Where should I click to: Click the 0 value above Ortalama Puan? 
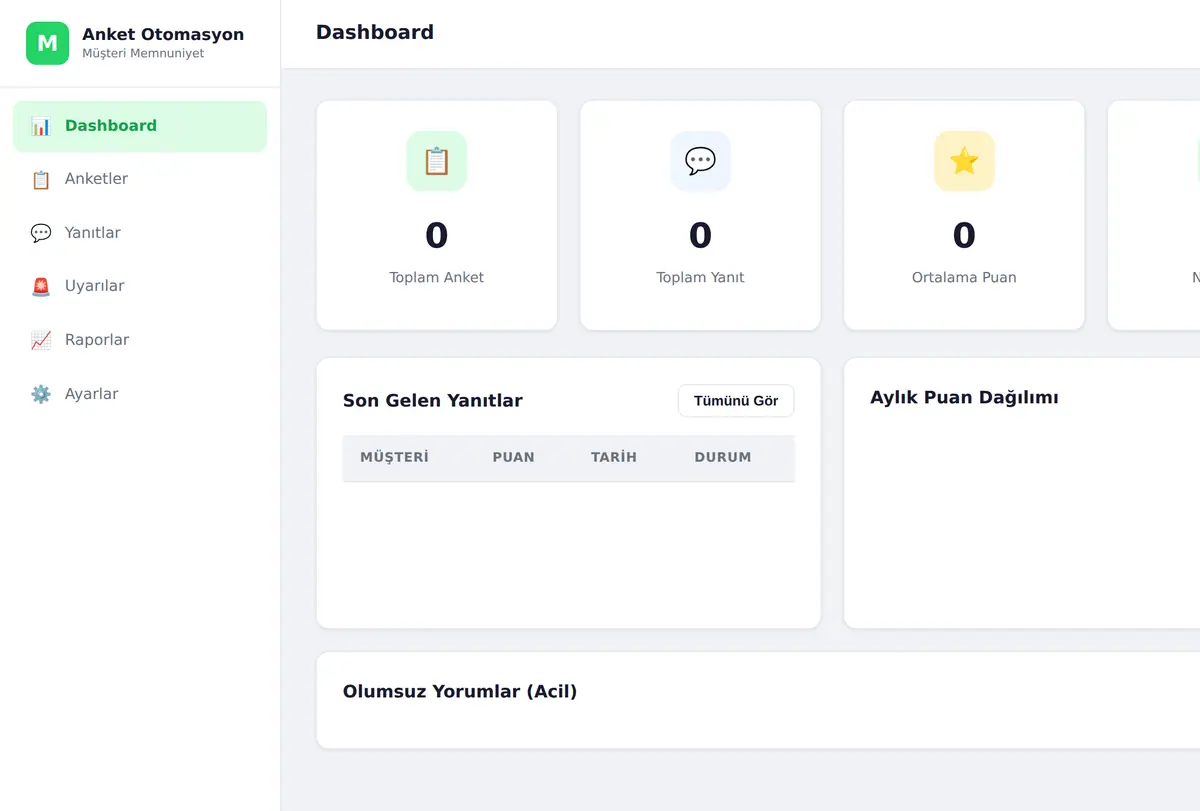(964, 236)
